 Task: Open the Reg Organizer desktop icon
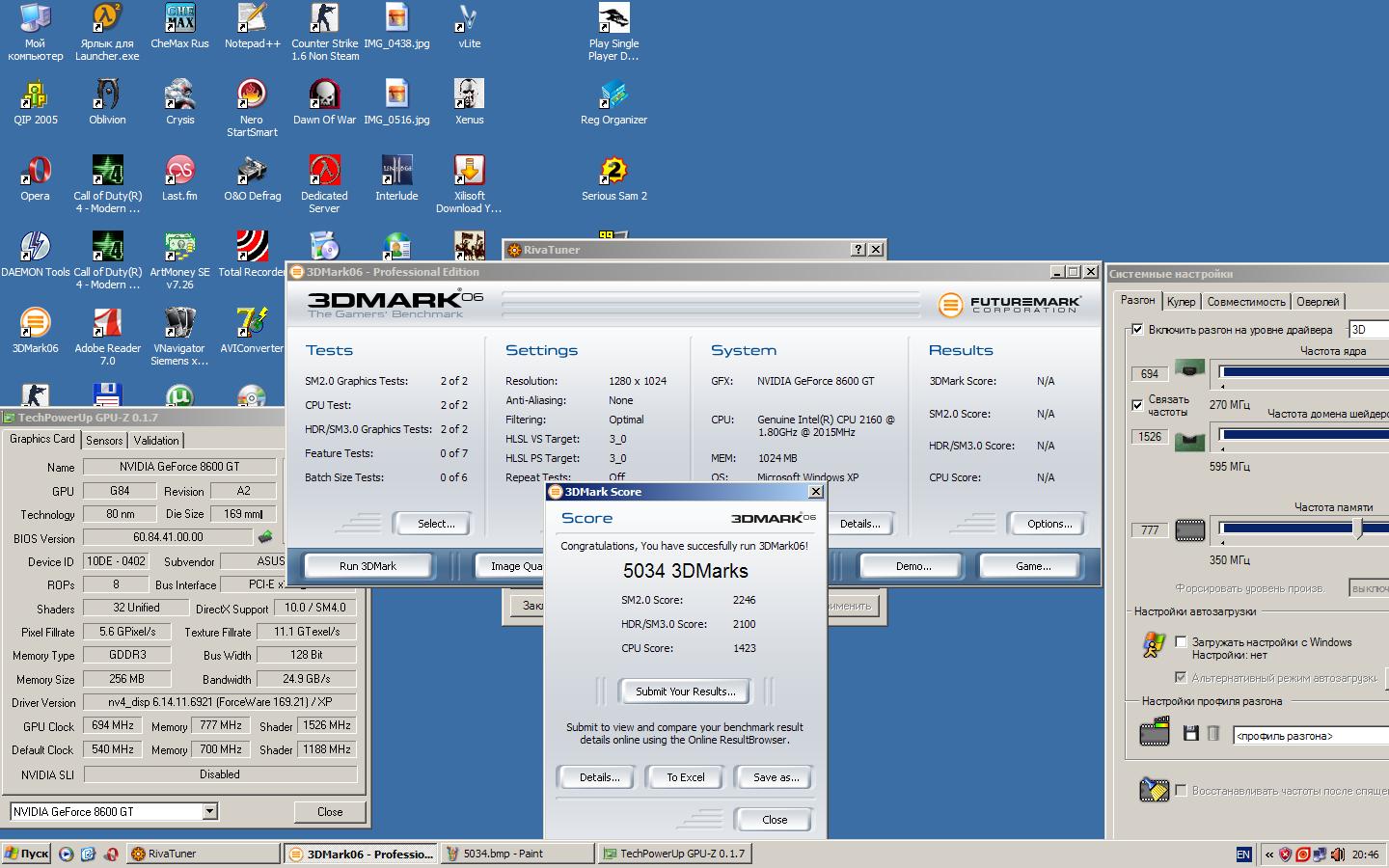pyautogui.click(x=613, y=101)
